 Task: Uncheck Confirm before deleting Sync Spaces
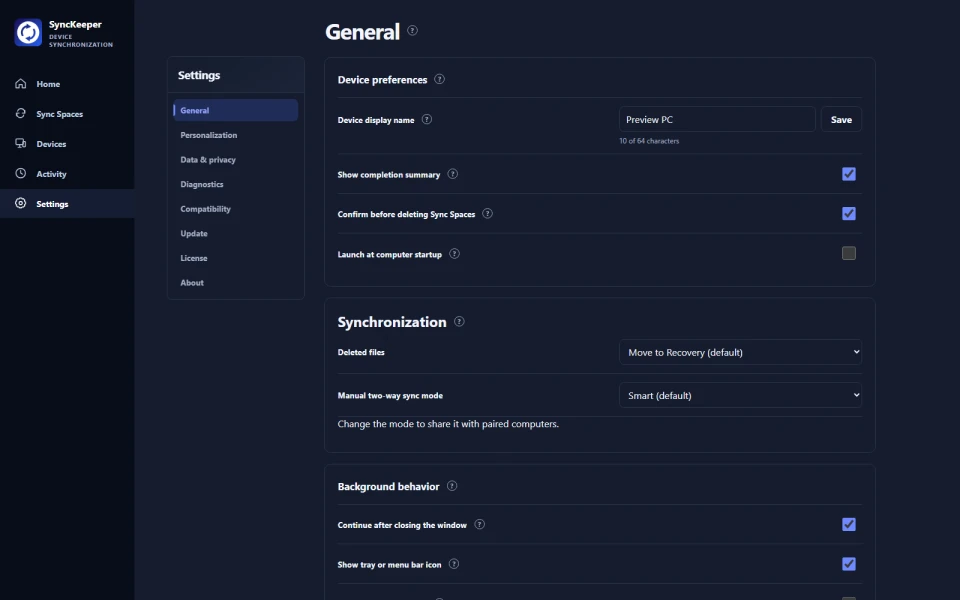(x=849, y=214)
